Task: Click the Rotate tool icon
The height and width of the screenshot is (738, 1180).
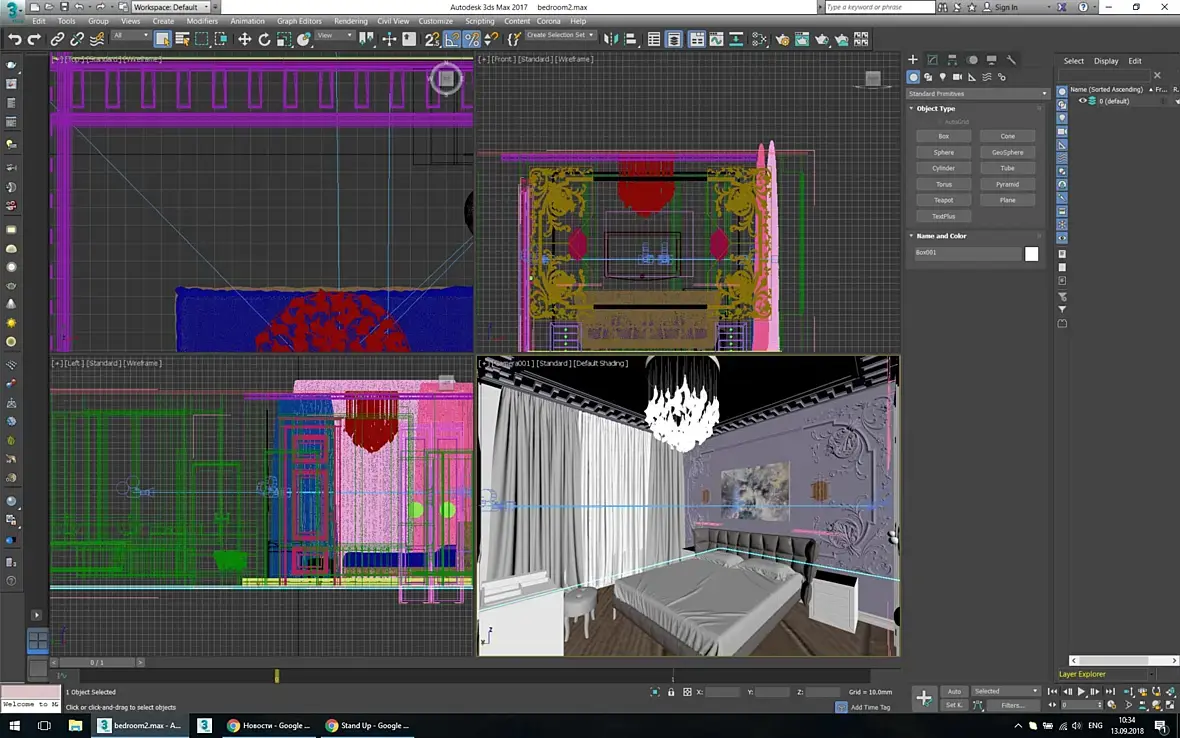Action: tap(264, 39)
